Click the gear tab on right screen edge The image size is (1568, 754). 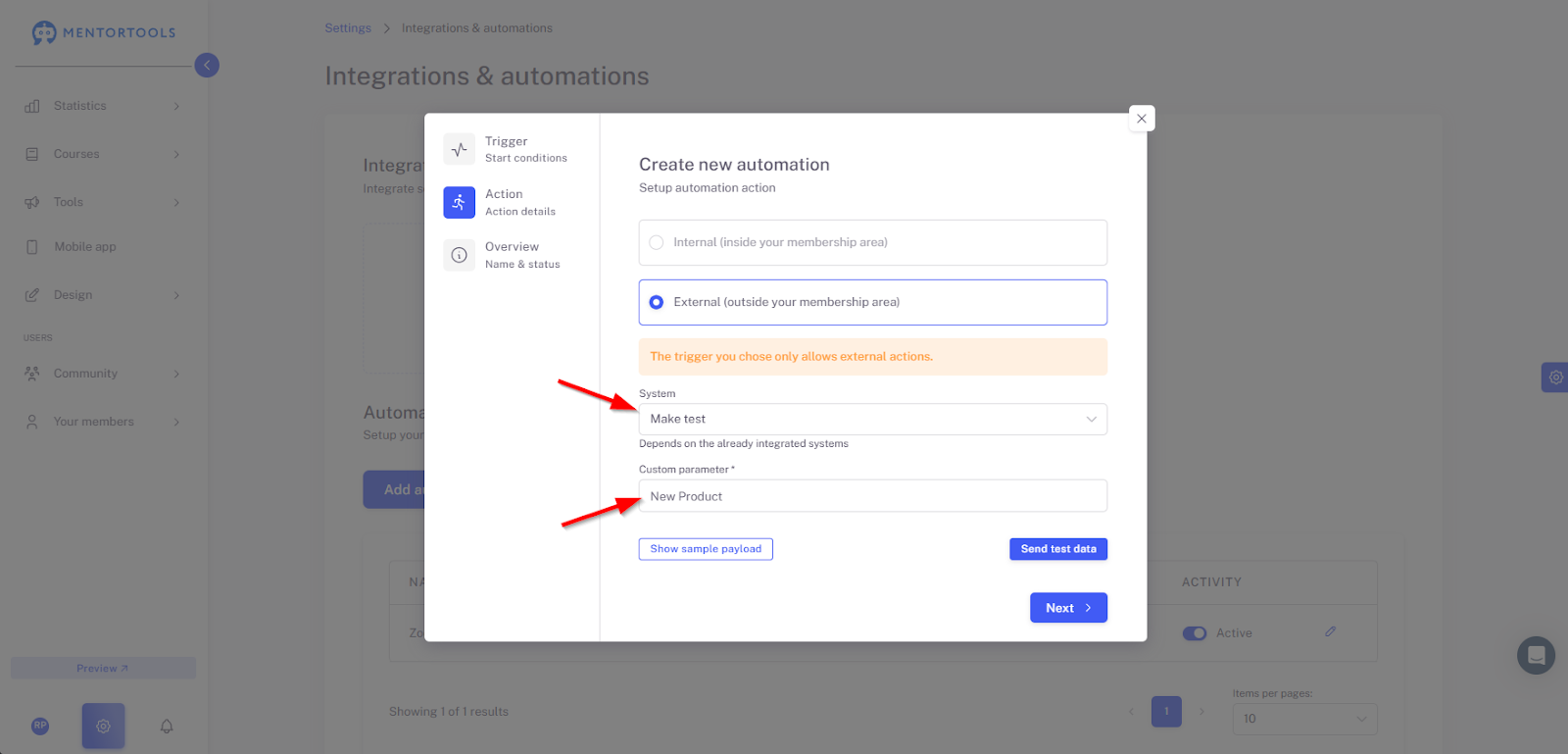[x=1555, y=377]
